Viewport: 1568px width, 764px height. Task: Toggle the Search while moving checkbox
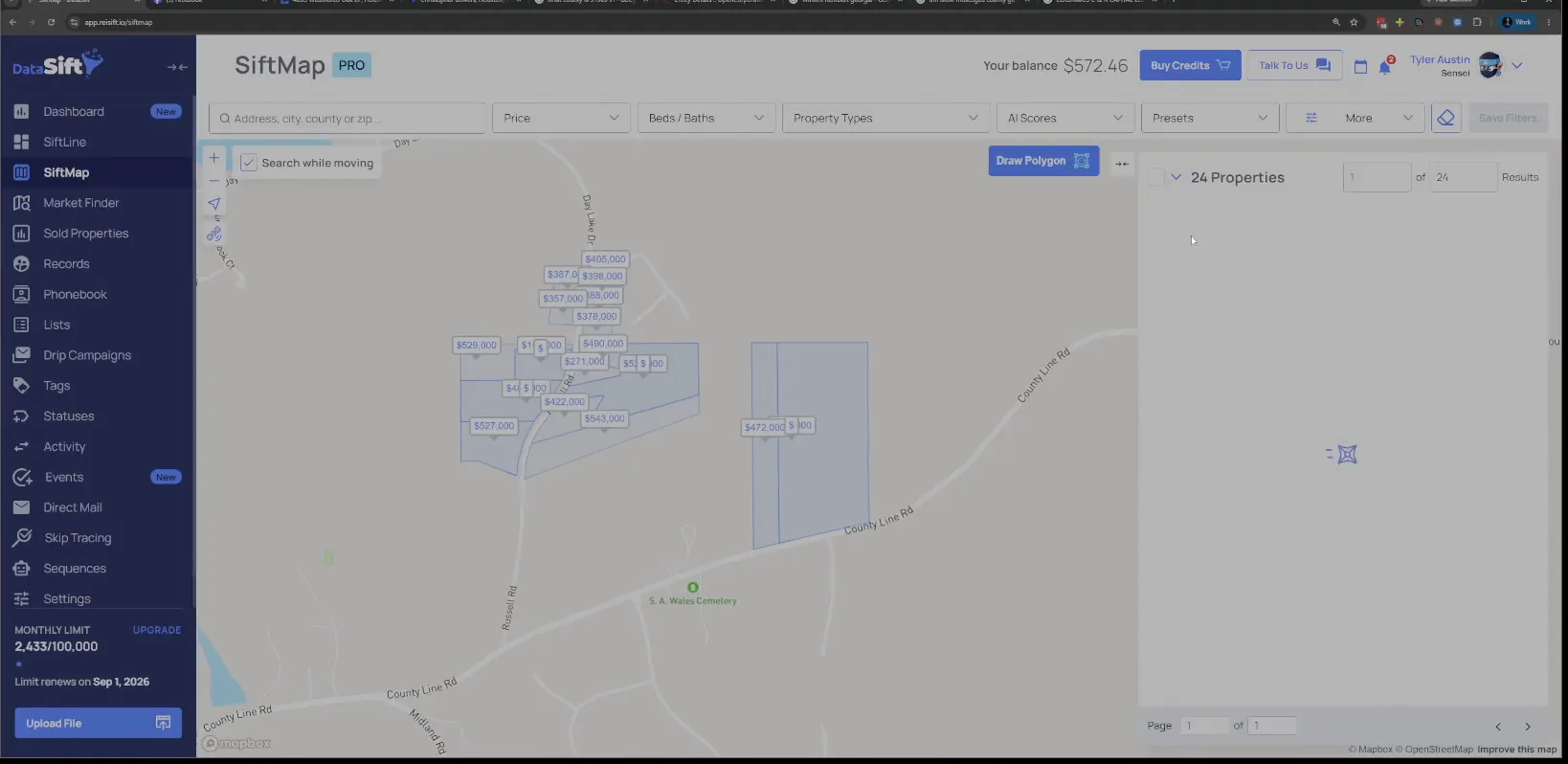249,163
